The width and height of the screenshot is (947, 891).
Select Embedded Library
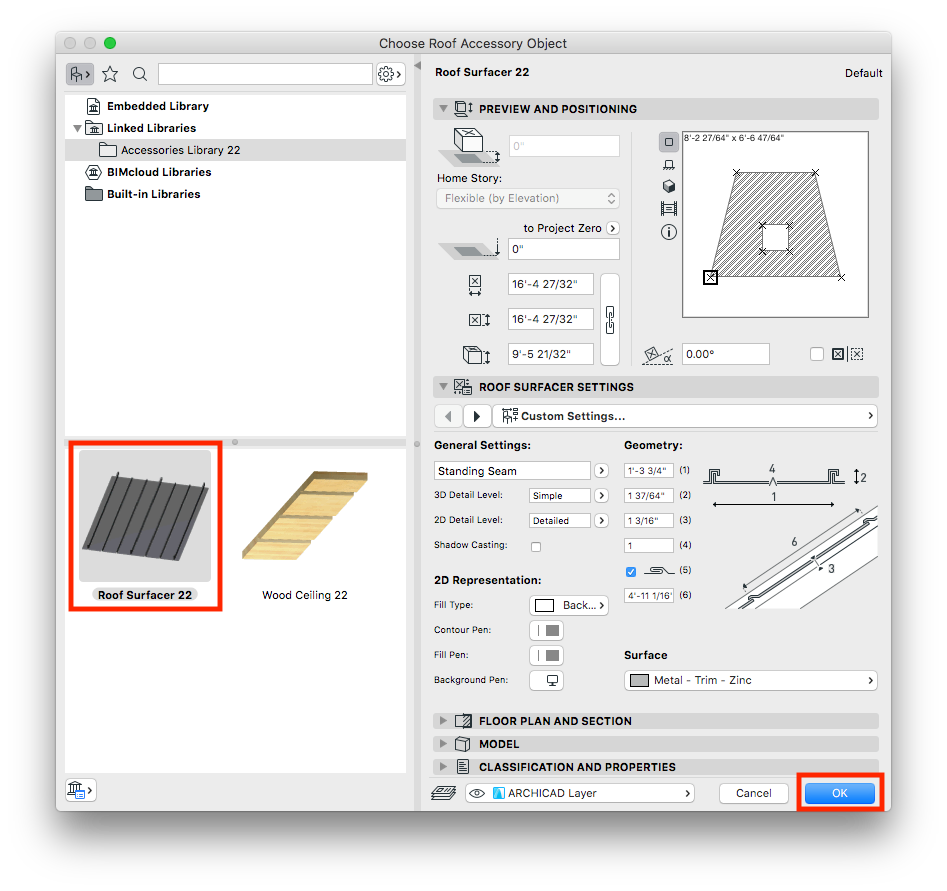coord(158,106)
